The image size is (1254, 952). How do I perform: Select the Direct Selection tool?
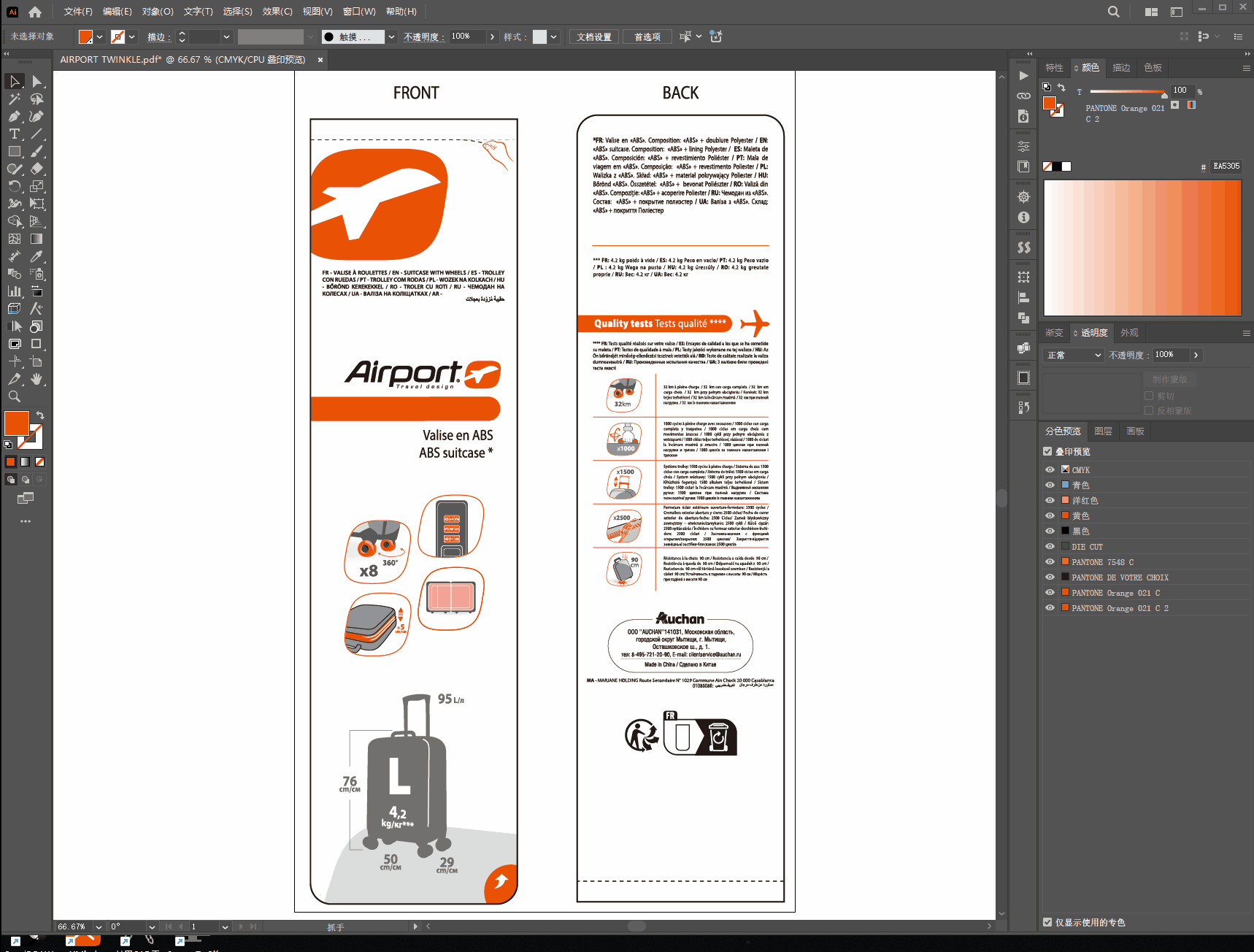(x=36, y=81)
